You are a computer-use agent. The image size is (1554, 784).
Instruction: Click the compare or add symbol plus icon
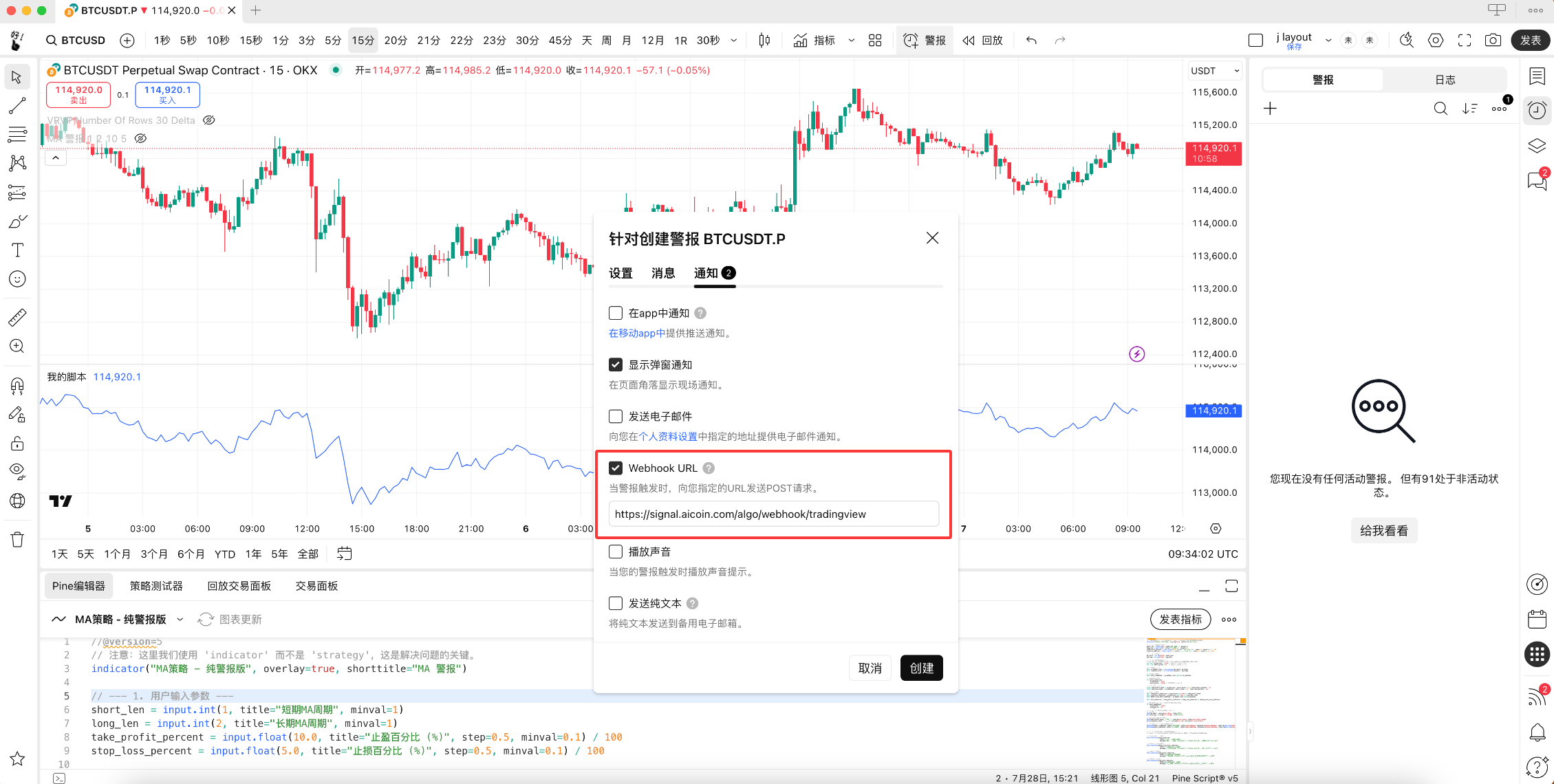click(x=127, y=41)
